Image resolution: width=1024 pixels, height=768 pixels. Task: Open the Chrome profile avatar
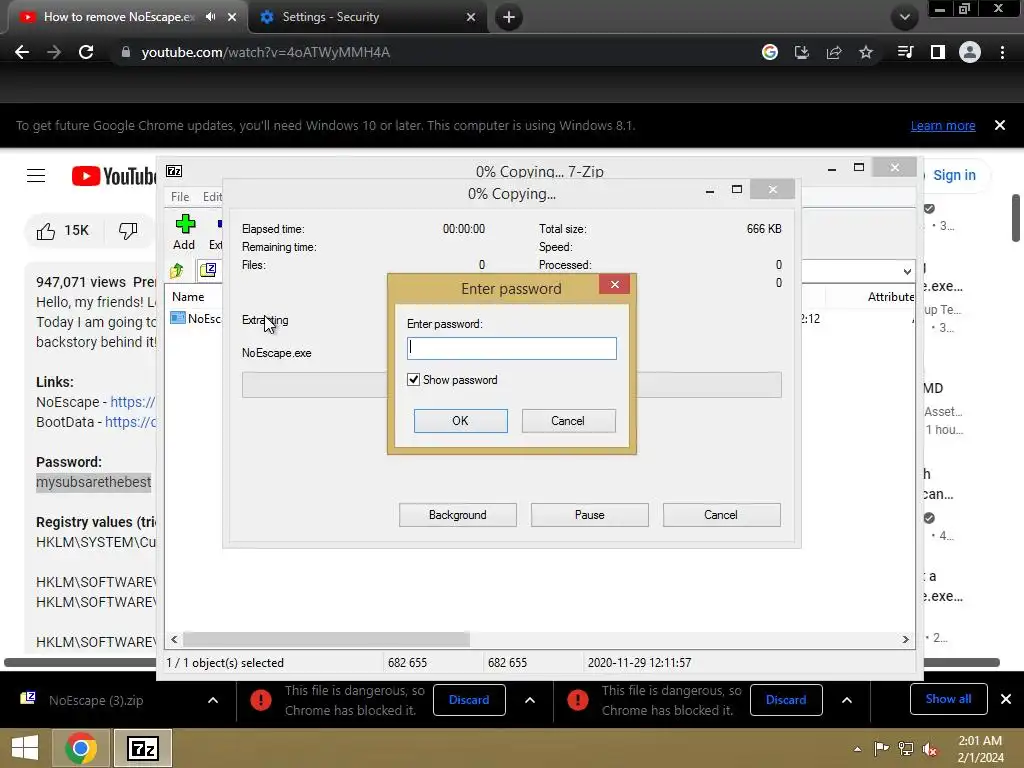(970, 52)
